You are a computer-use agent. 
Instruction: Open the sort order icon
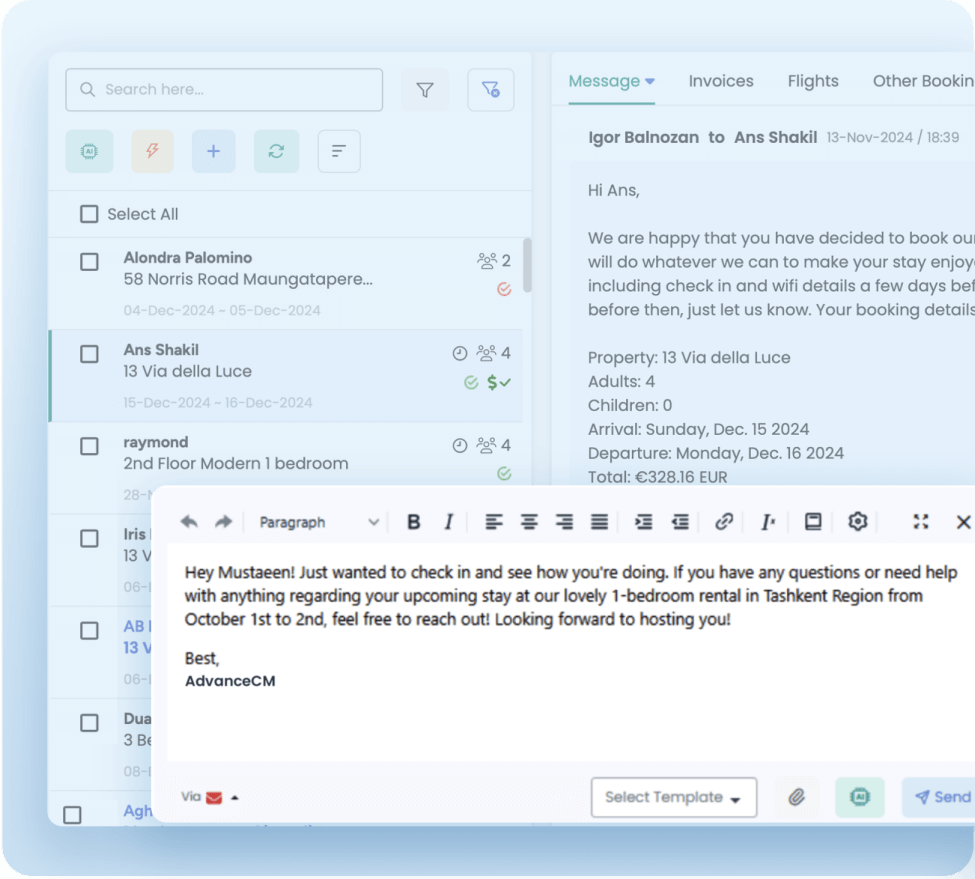click(x=339, y=151)
